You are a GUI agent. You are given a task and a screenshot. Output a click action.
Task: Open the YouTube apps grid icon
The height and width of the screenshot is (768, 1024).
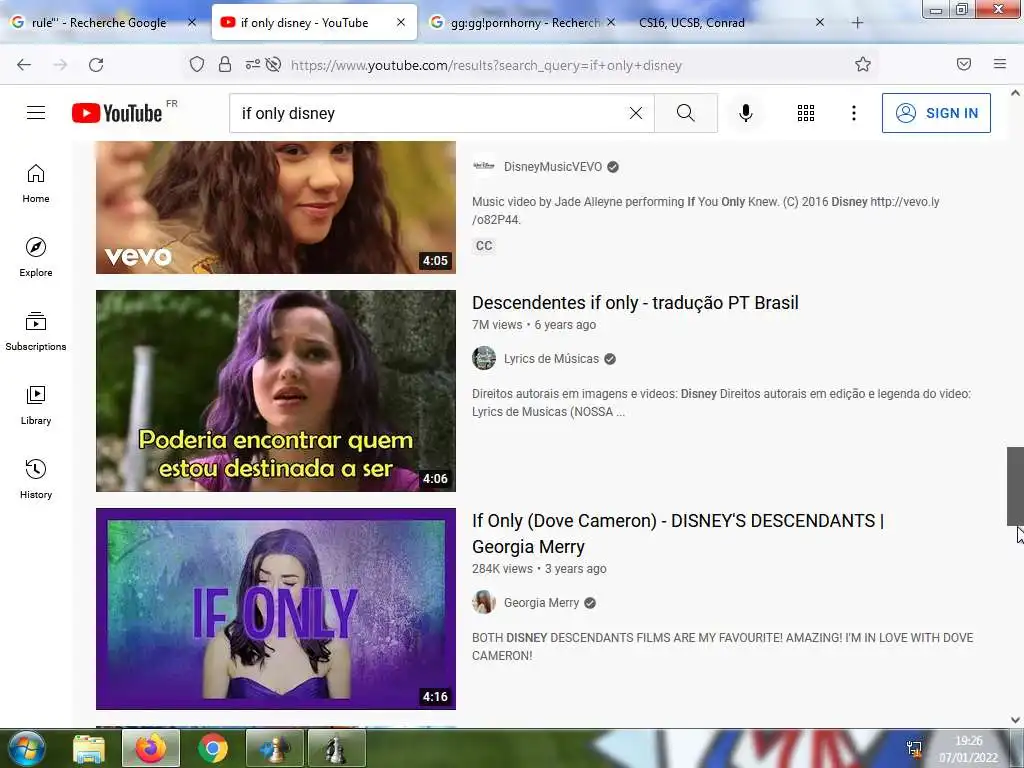pyautogui.click(x=806, y=113)
